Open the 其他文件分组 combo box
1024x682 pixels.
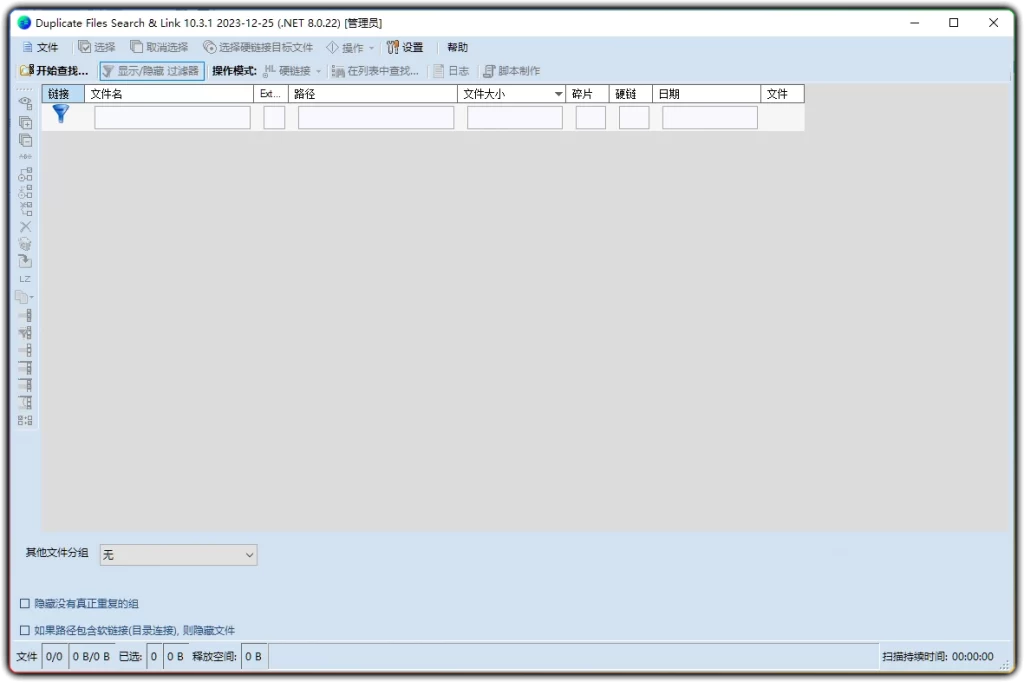(178, 555)
